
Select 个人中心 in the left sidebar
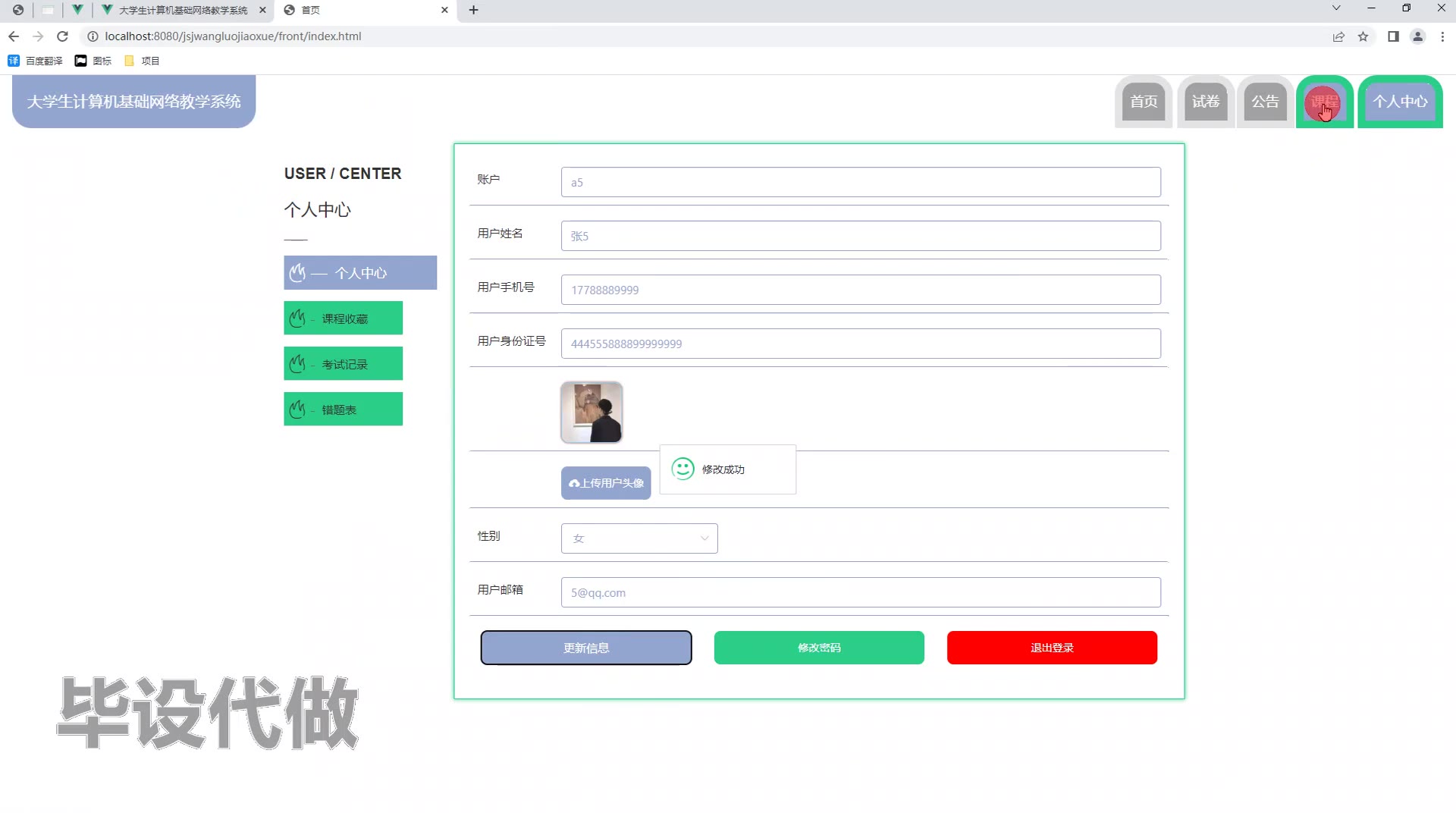point(360,273)
